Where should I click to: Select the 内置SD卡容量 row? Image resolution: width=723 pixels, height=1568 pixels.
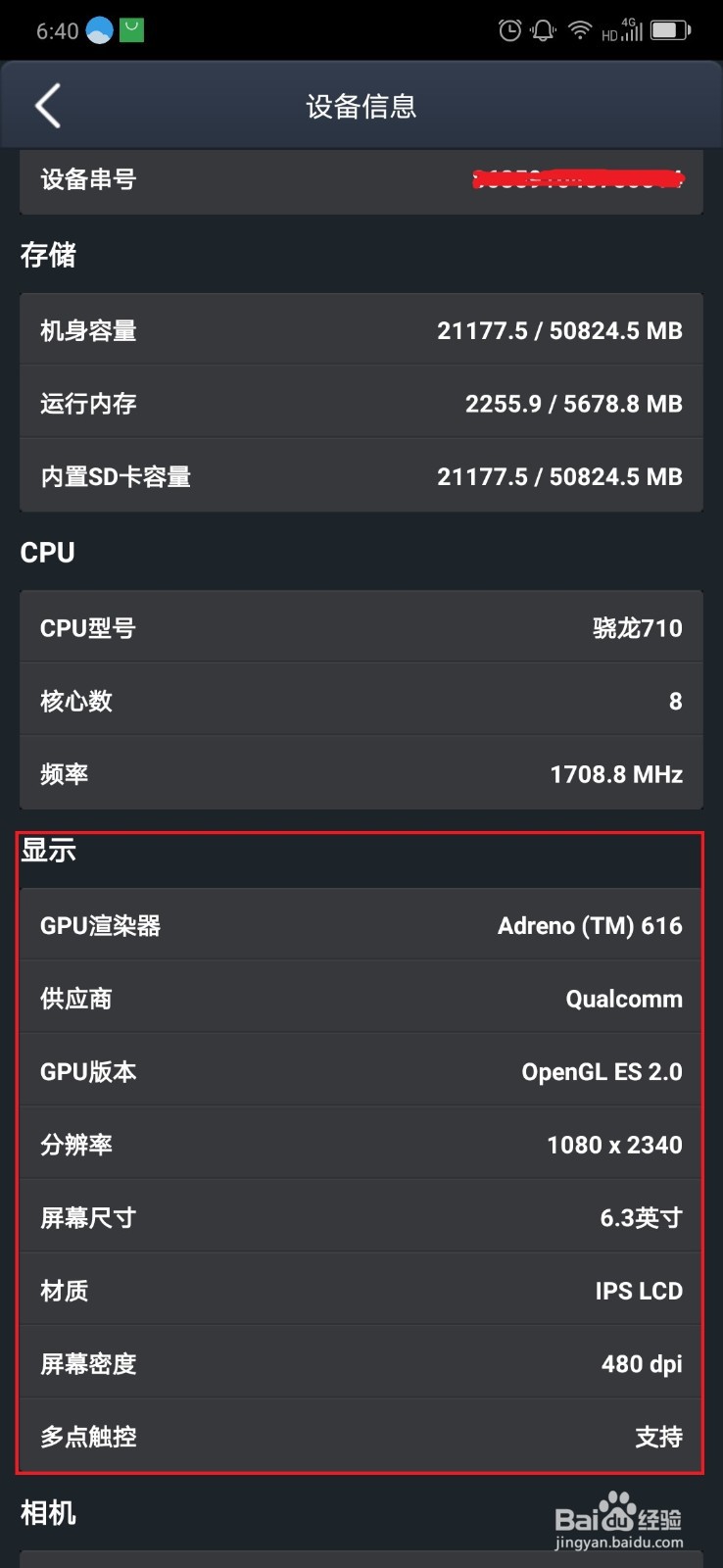pos(361,476)
